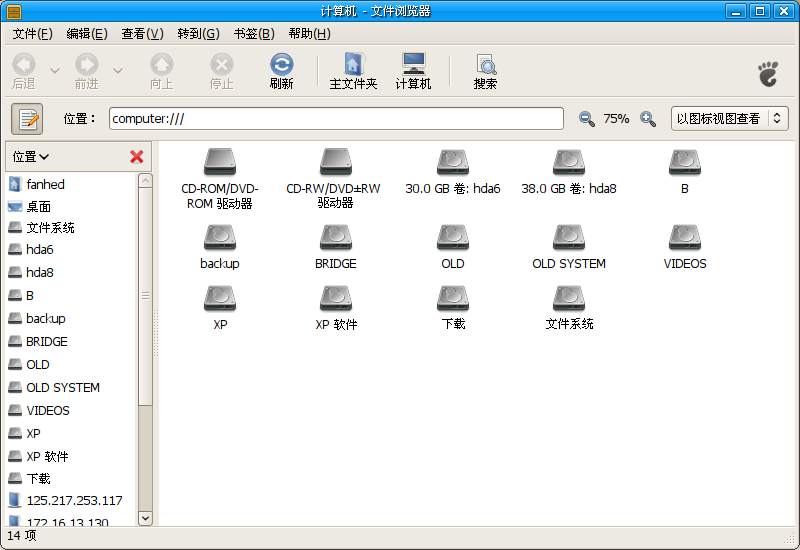800x550 pixels.
Task: Click the sidebar scrollbar up arrow
Action: pyautogui.click(x=145, y=181)
